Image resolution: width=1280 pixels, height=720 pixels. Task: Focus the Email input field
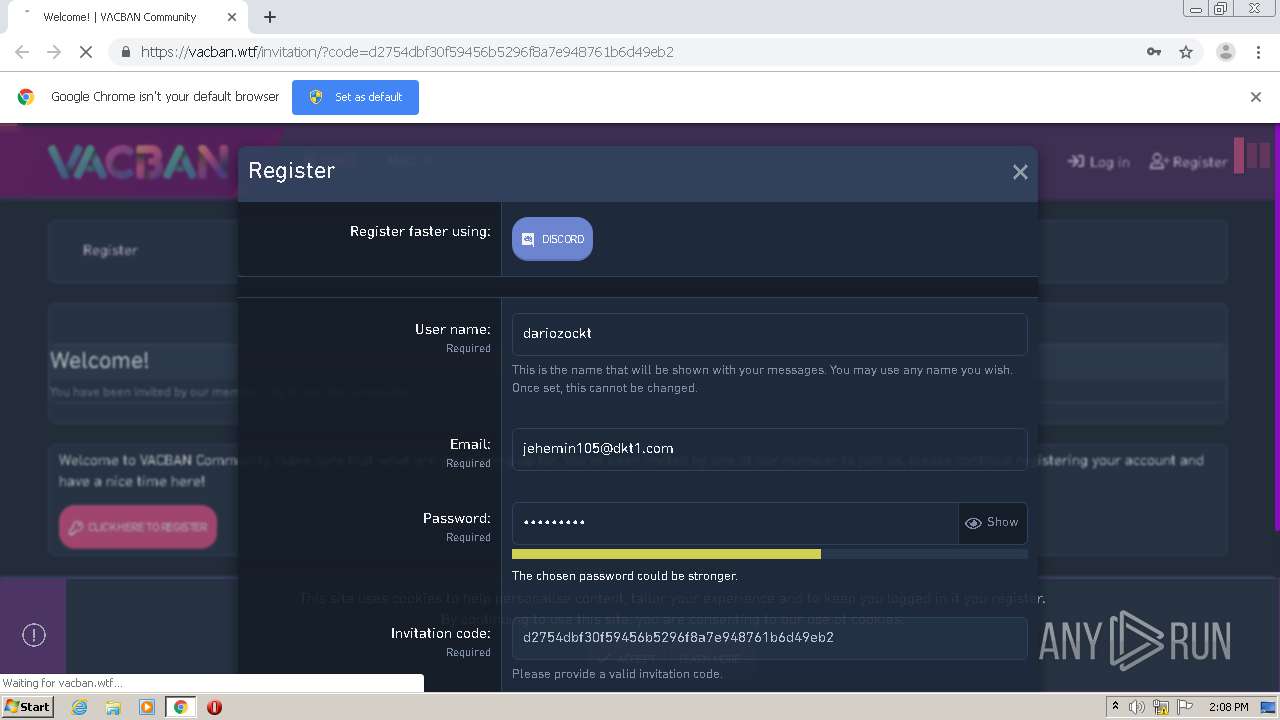click(769, 449)
